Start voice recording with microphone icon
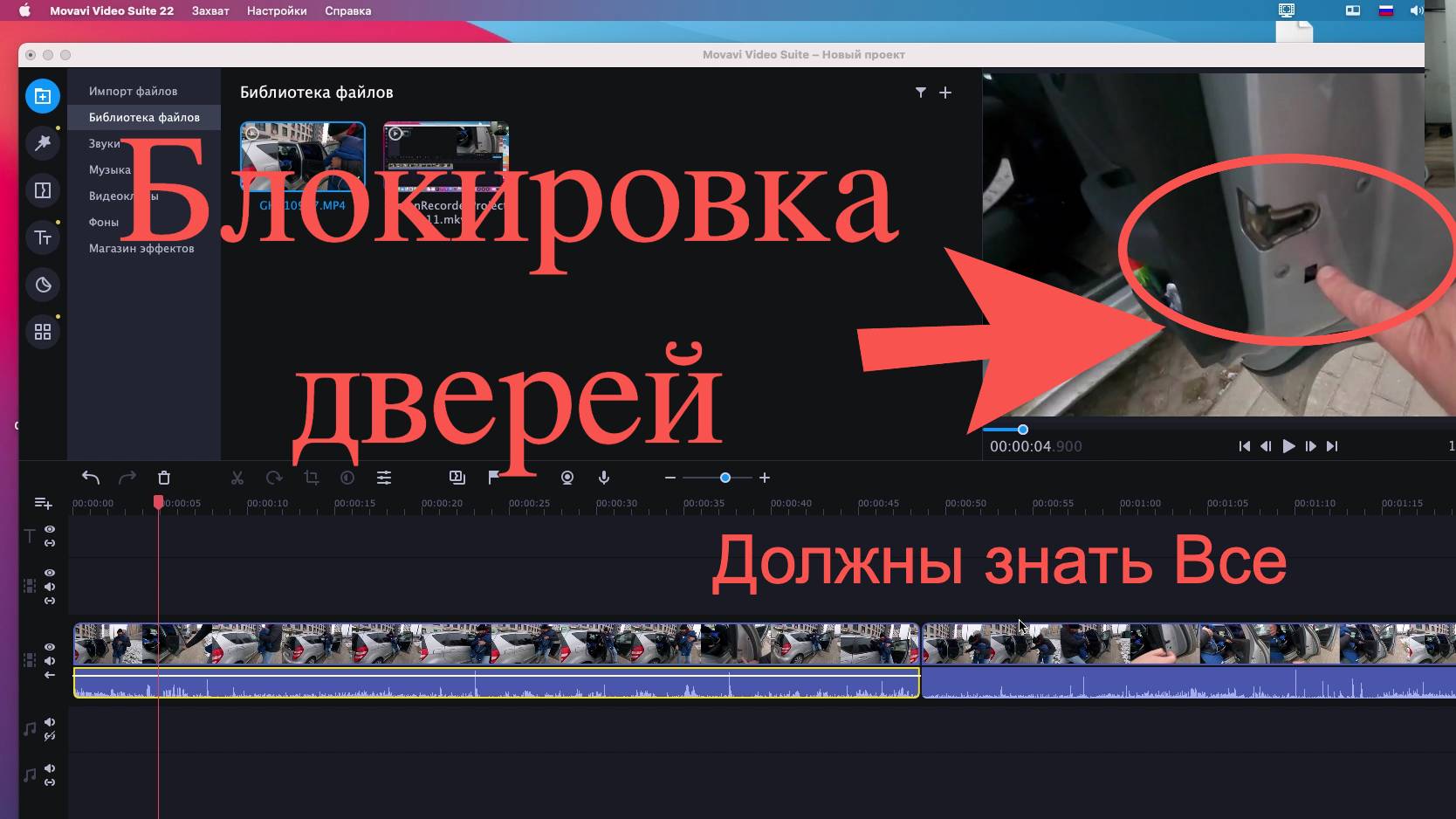This screenshot has width=1456, height=819. (604, 478)
